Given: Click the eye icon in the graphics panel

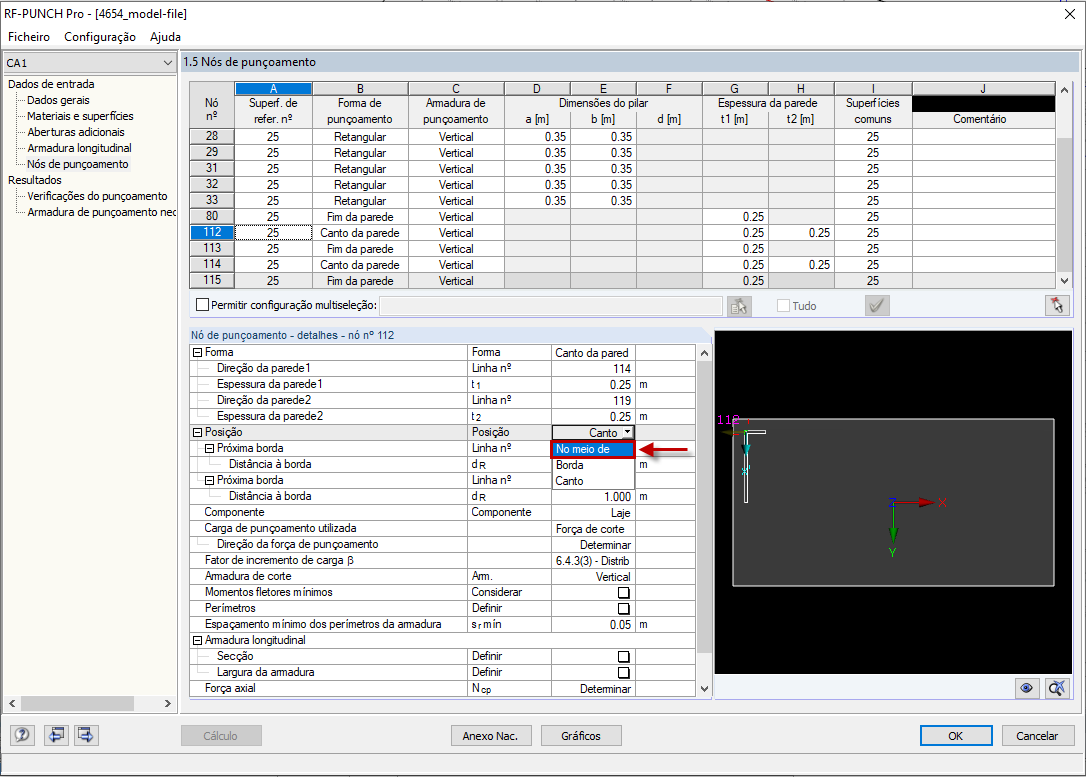Looking at the screenshot, I should tap(1025, 689).
